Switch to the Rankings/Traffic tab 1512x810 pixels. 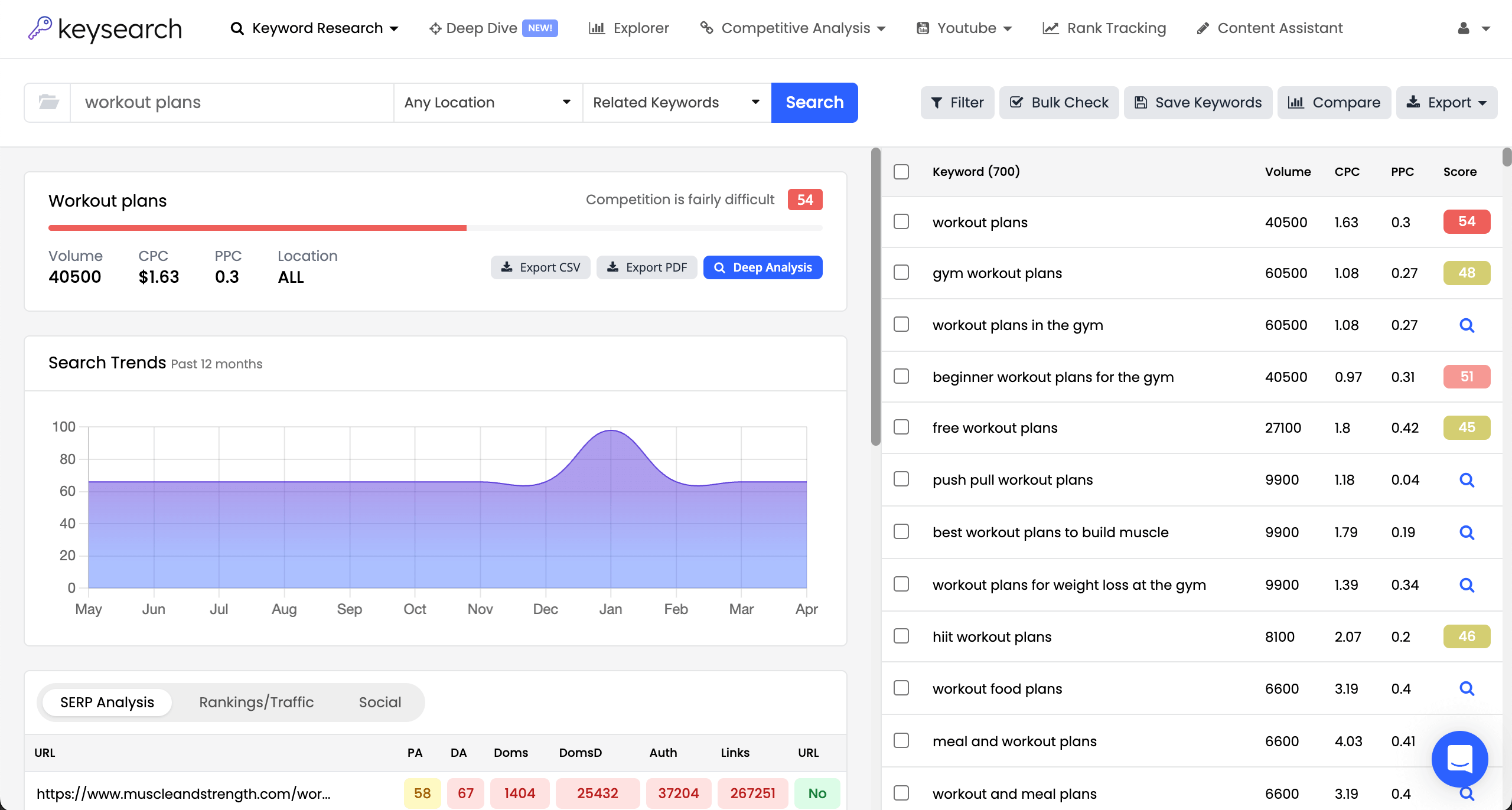pos(256,702)
